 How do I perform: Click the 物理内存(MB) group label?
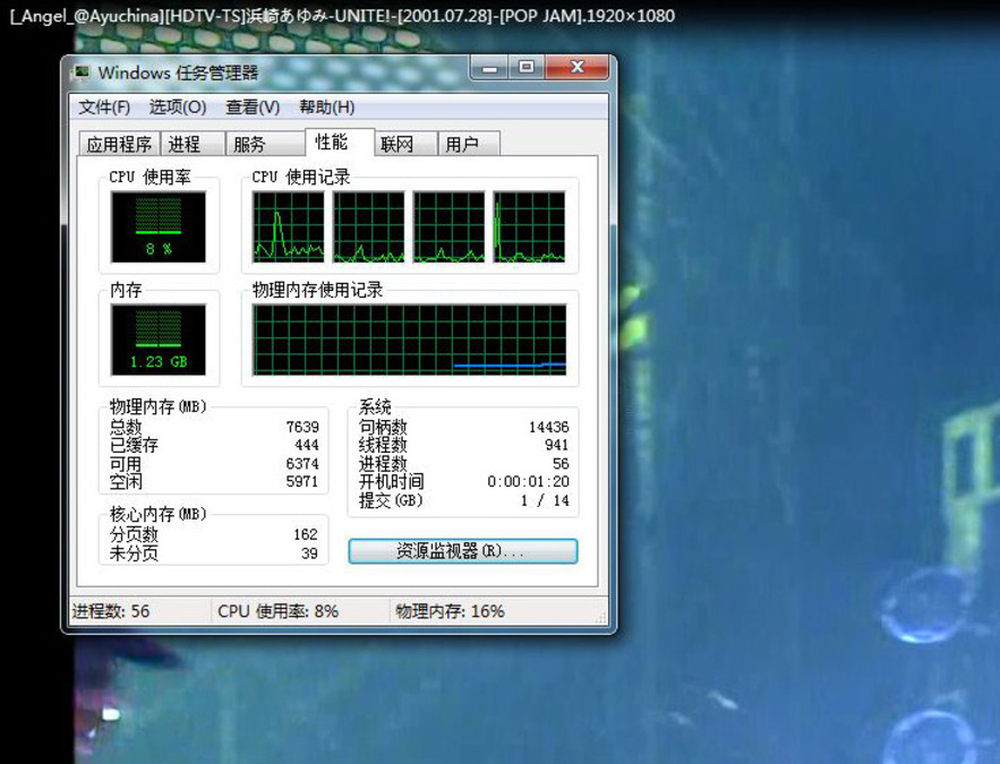158,406
